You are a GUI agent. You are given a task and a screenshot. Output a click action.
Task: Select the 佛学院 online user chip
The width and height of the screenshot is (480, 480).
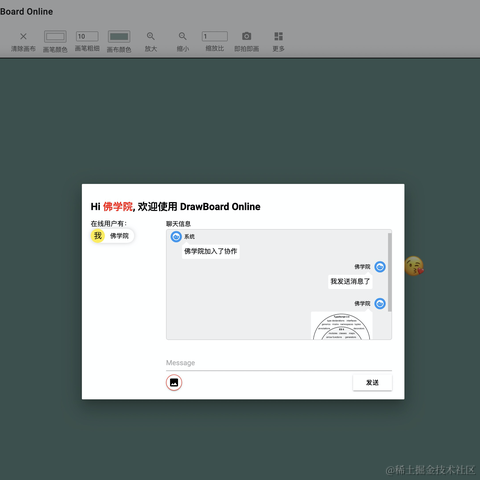tap(112, 236)
